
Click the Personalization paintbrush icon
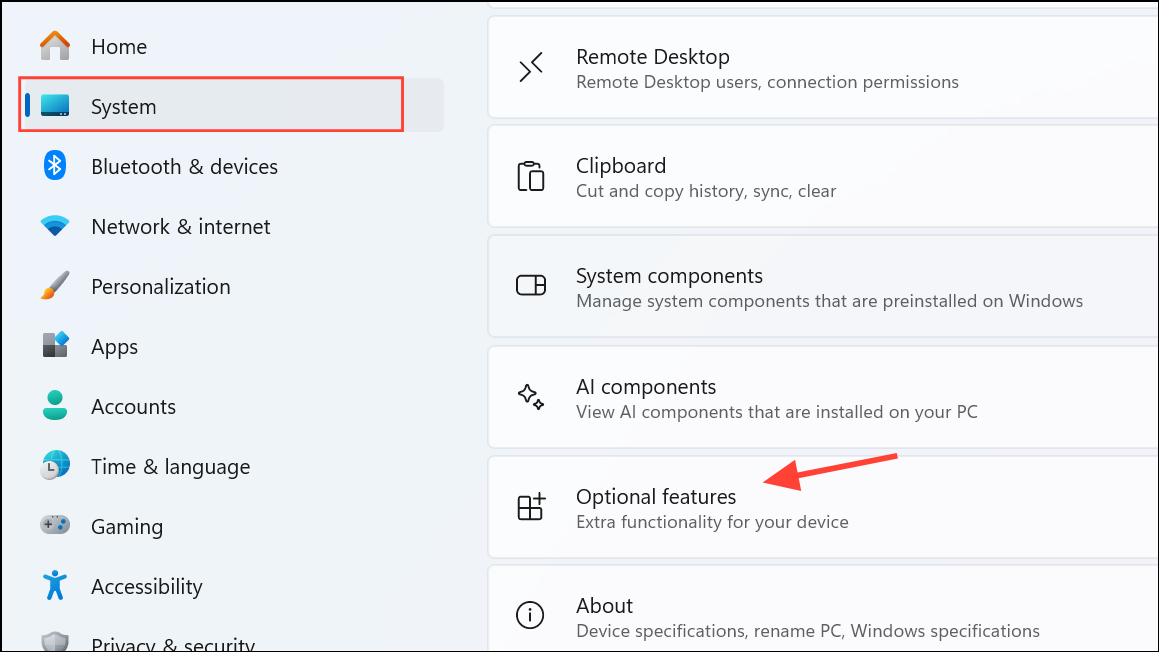tap(55, 285)
